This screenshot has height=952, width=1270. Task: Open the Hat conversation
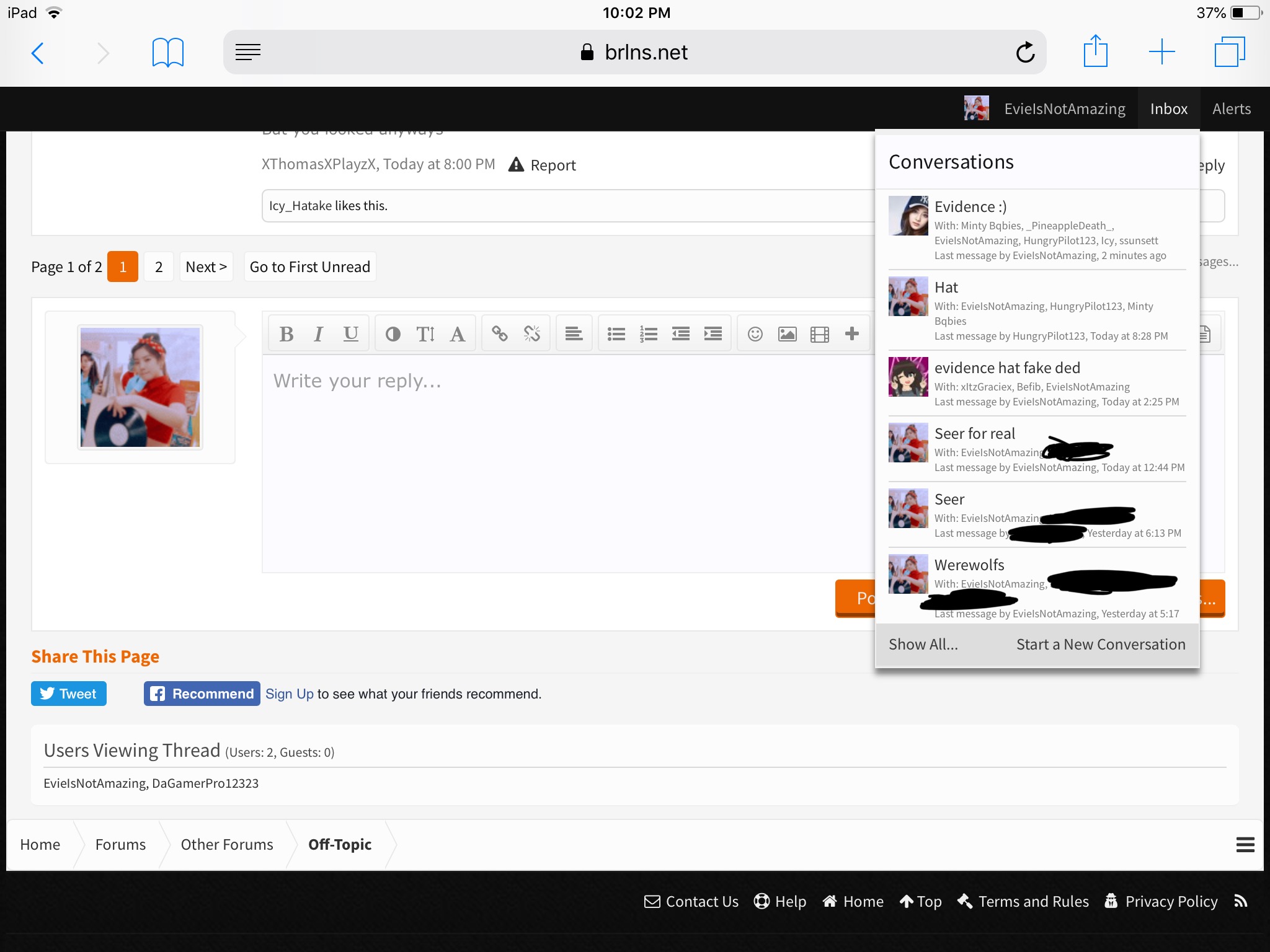pyautogui.click(x=946, y=287)
